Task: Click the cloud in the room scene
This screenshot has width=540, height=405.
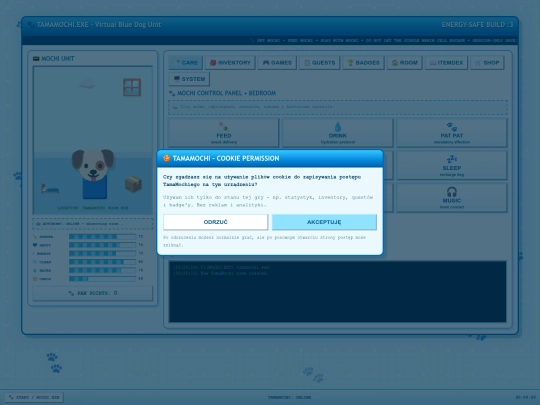Action: click(x=87, y=83)
